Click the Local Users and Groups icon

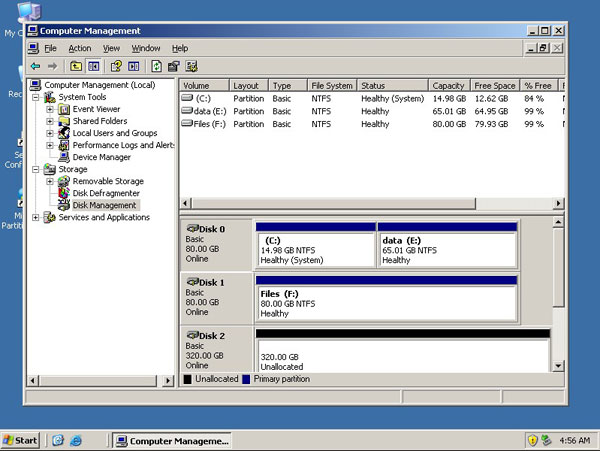coord(64,133)
